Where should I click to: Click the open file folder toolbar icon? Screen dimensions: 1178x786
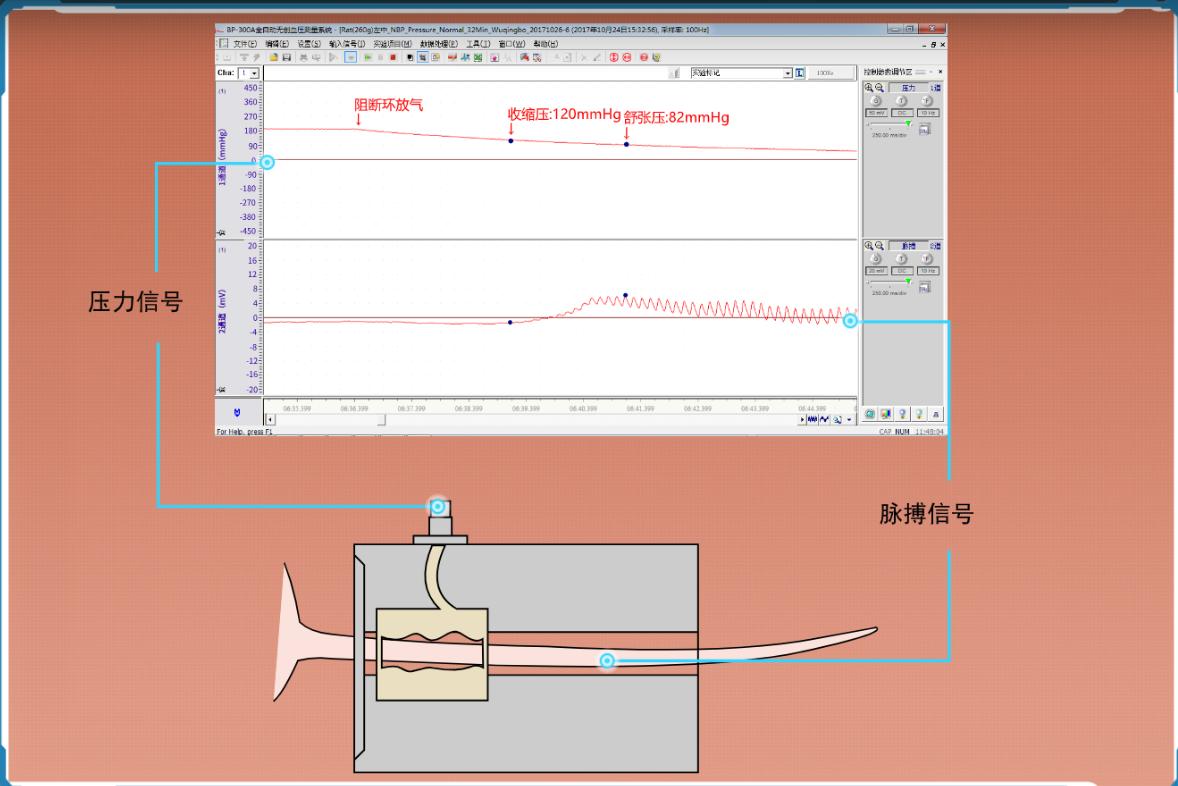pyautogui.click(x=273, y=57)
